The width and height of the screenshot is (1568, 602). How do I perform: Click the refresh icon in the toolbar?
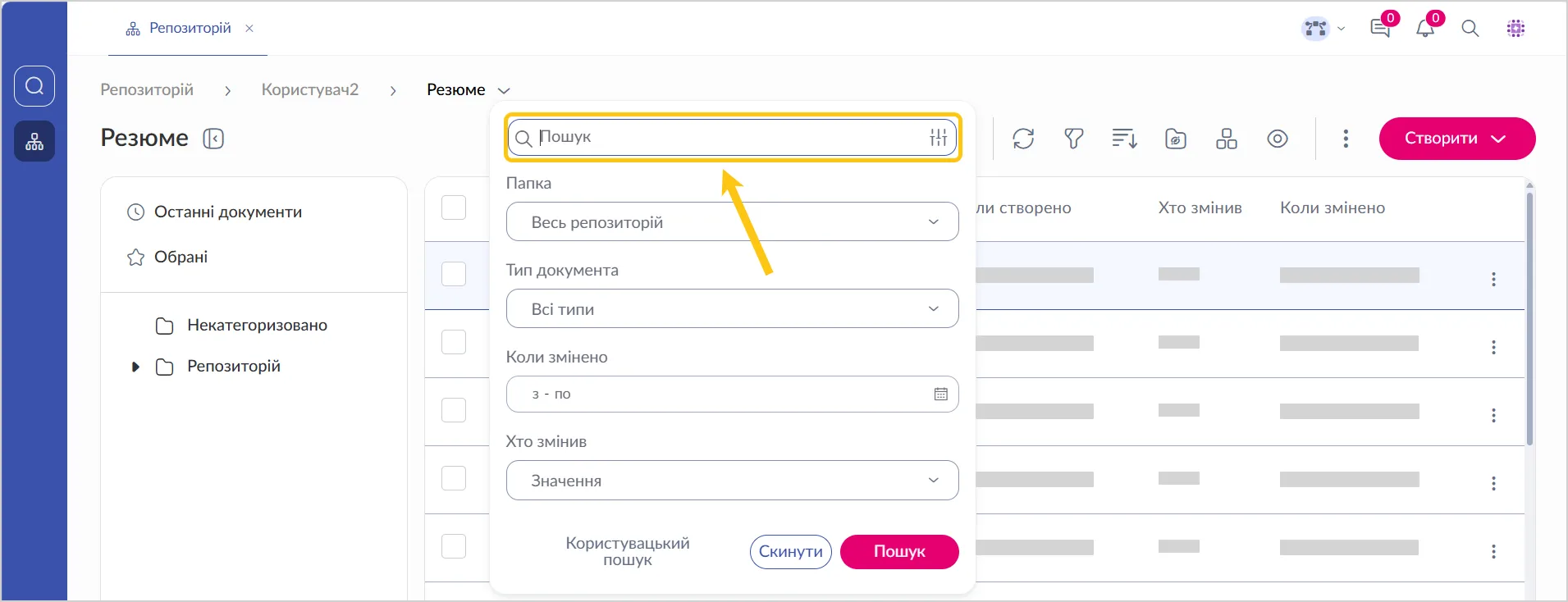[1023, 139]
